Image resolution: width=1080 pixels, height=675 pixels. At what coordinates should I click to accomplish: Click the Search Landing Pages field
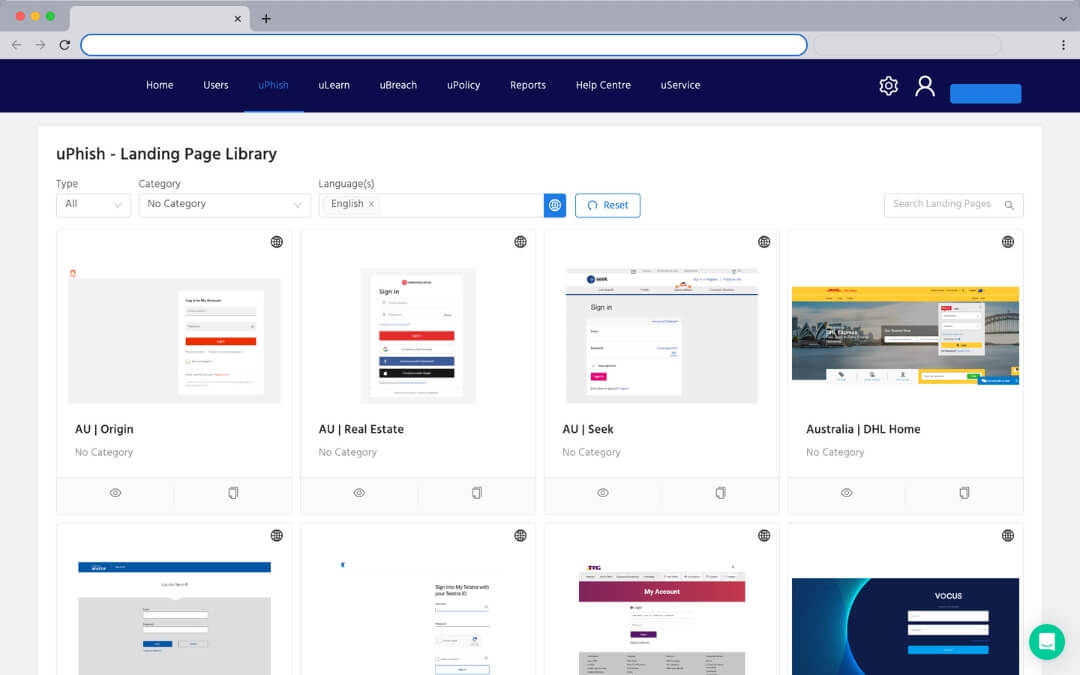coord(943,205)
